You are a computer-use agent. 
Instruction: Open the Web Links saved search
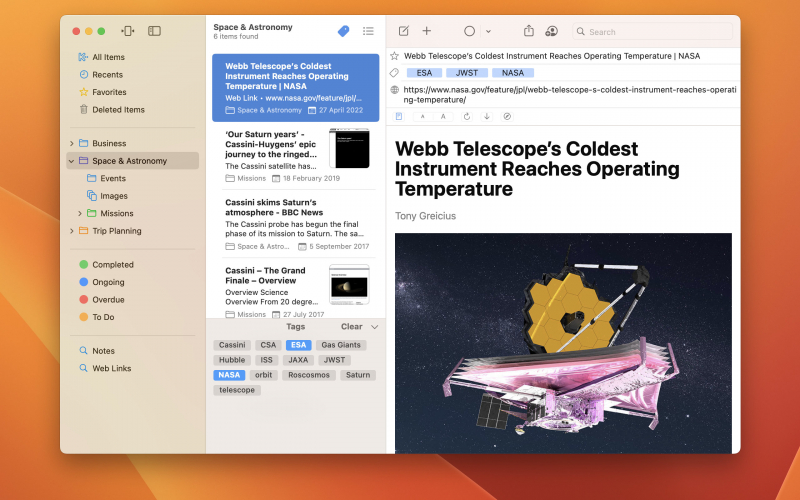(x=112, y=368)
